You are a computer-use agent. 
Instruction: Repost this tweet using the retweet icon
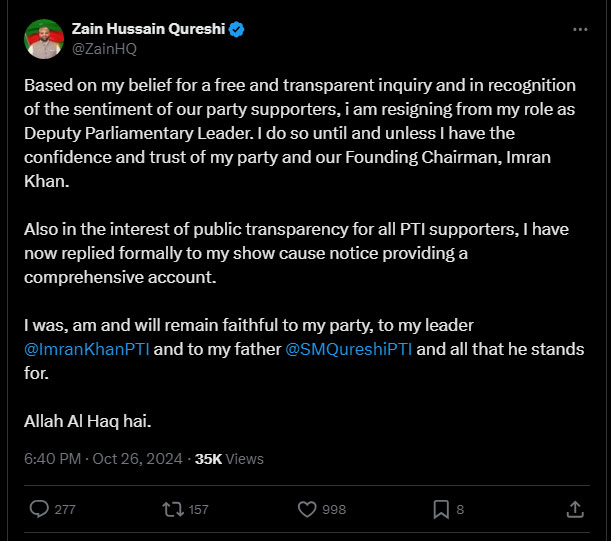pos(173,509)
